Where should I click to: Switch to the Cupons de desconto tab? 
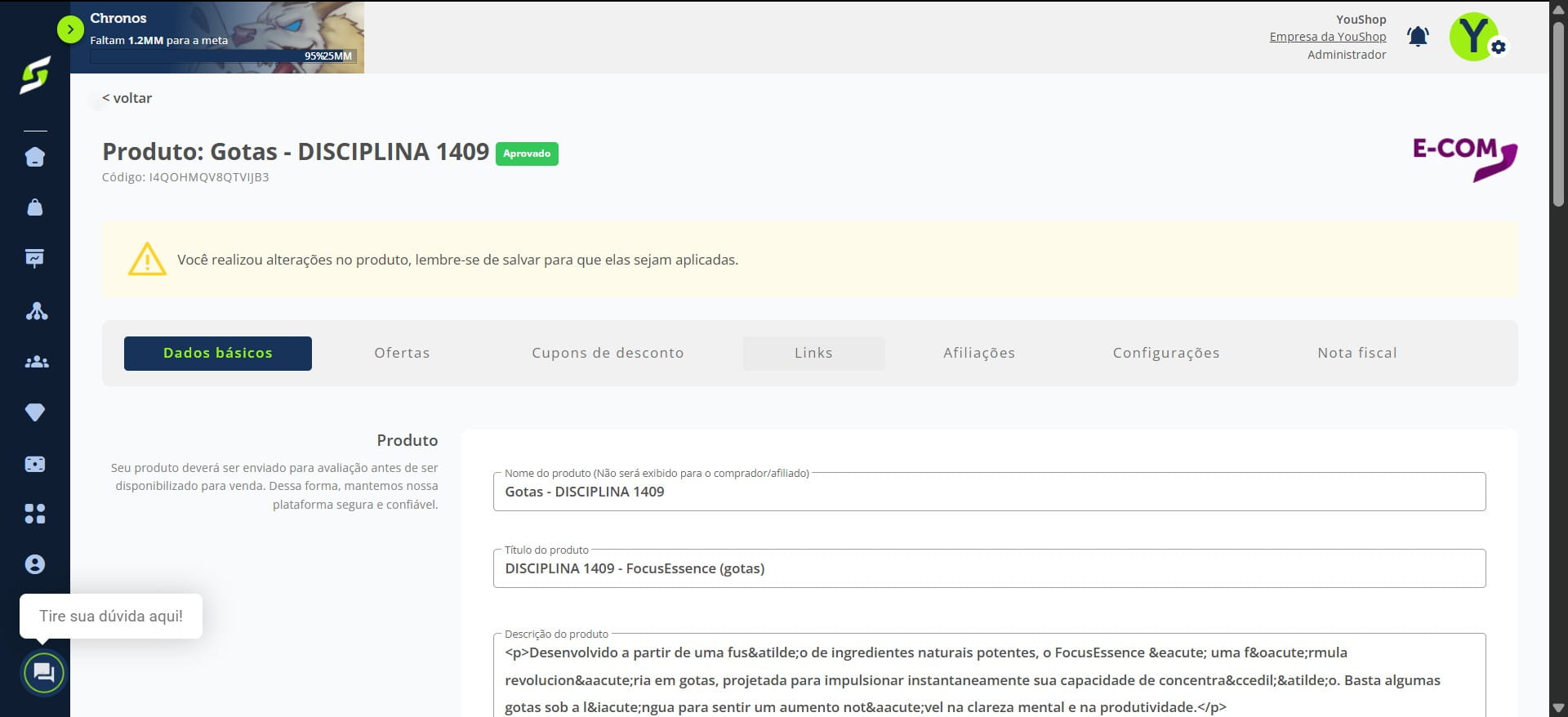coord(608,353)
